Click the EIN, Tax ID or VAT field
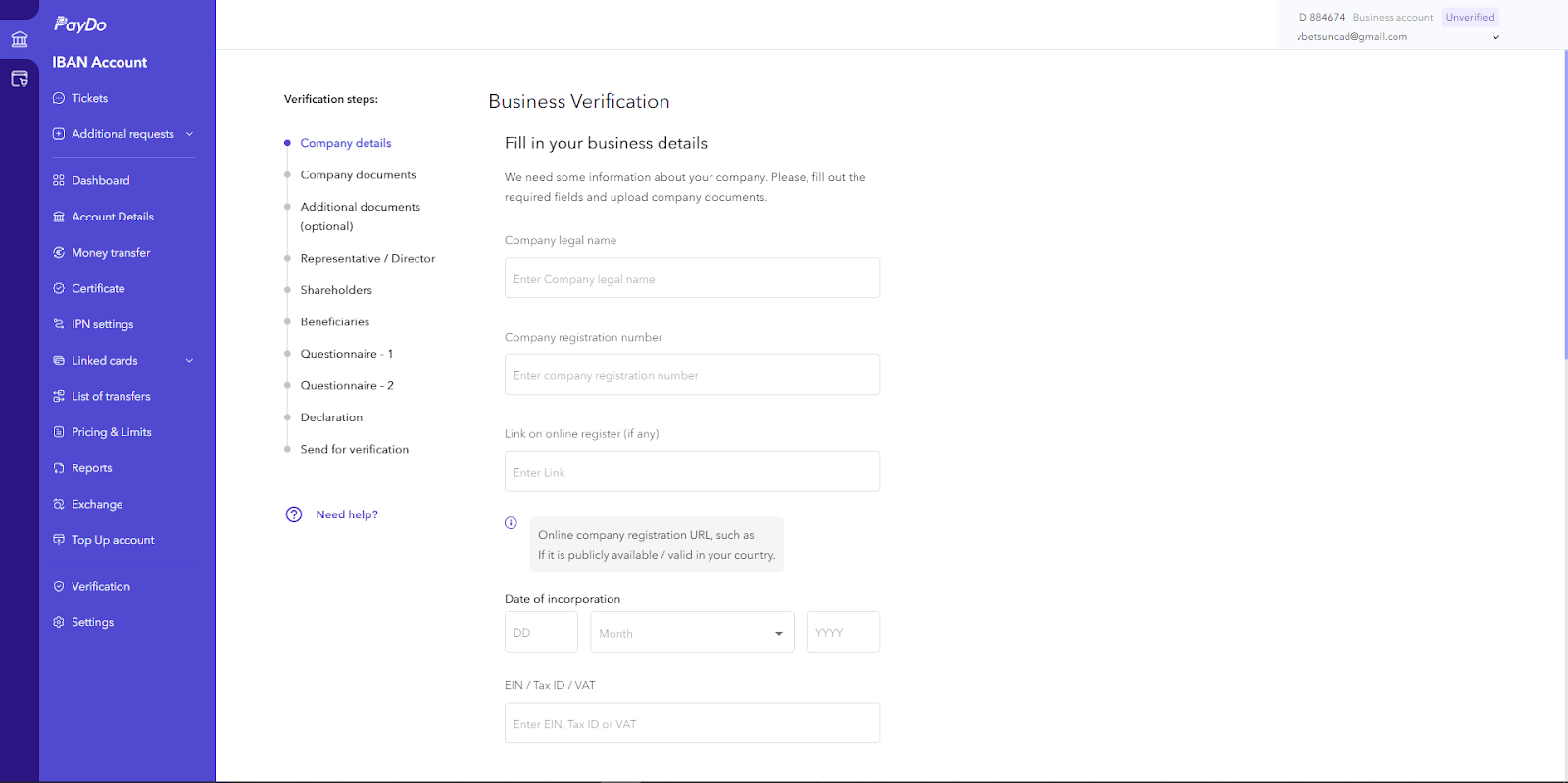 [692, 723]
